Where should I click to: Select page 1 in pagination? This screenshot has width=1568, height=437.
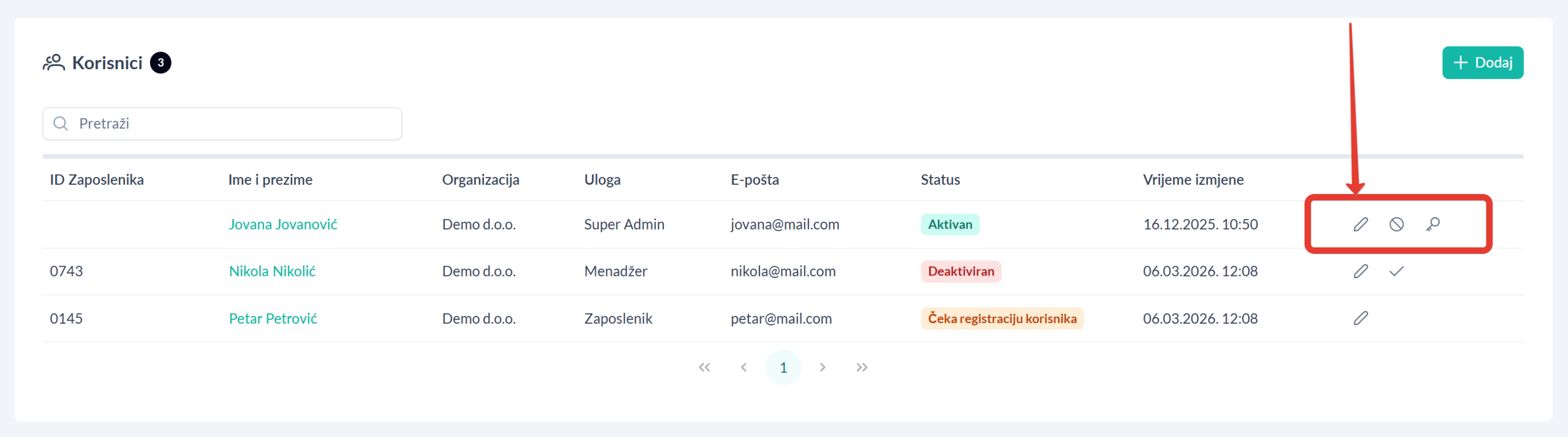click(783, 367)
